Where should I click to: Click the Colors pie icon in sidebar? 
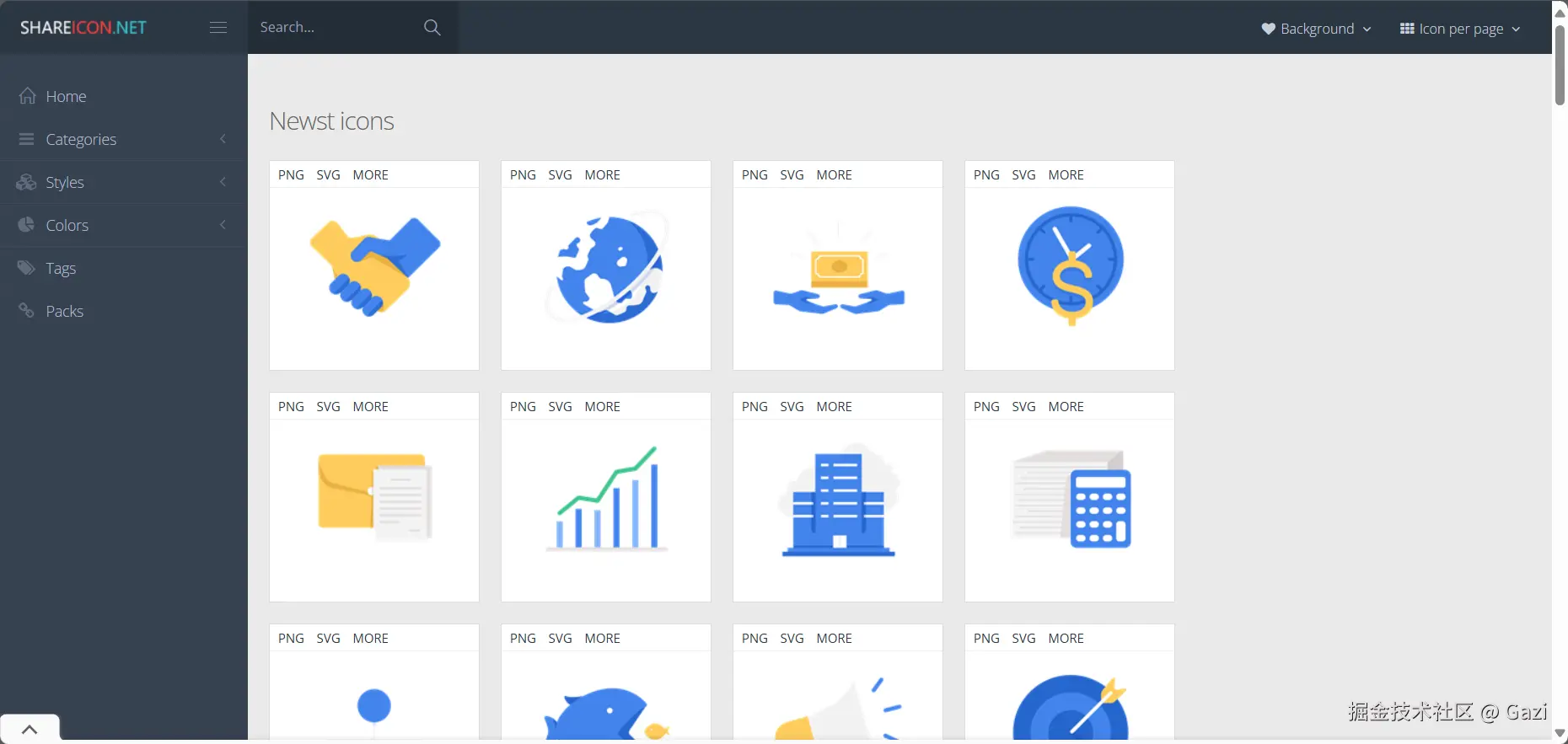coord(27,224)
